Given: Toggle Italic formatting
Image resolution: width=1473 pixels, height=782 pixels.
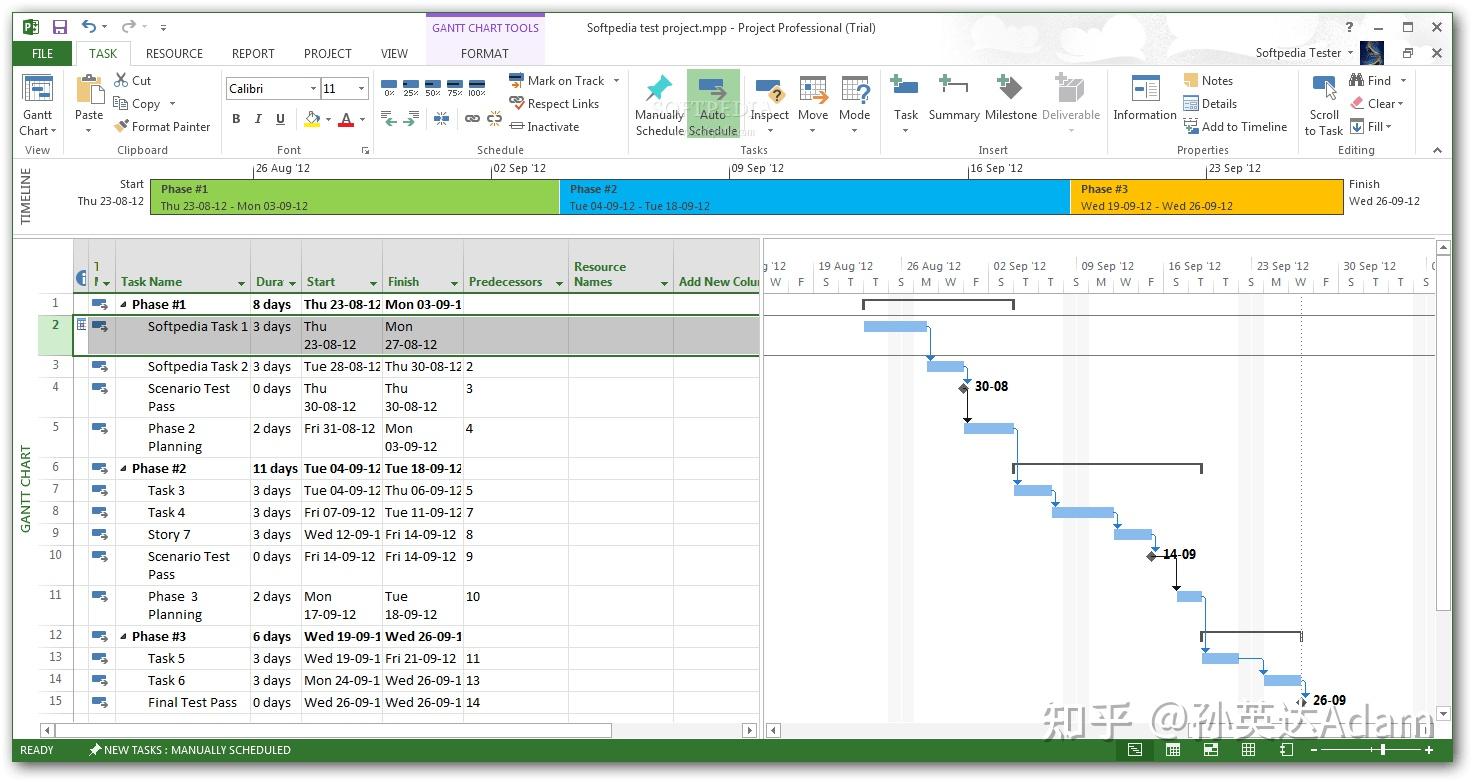Looking at the screenshot, I should pyautogui.click(x=258, y=119).
